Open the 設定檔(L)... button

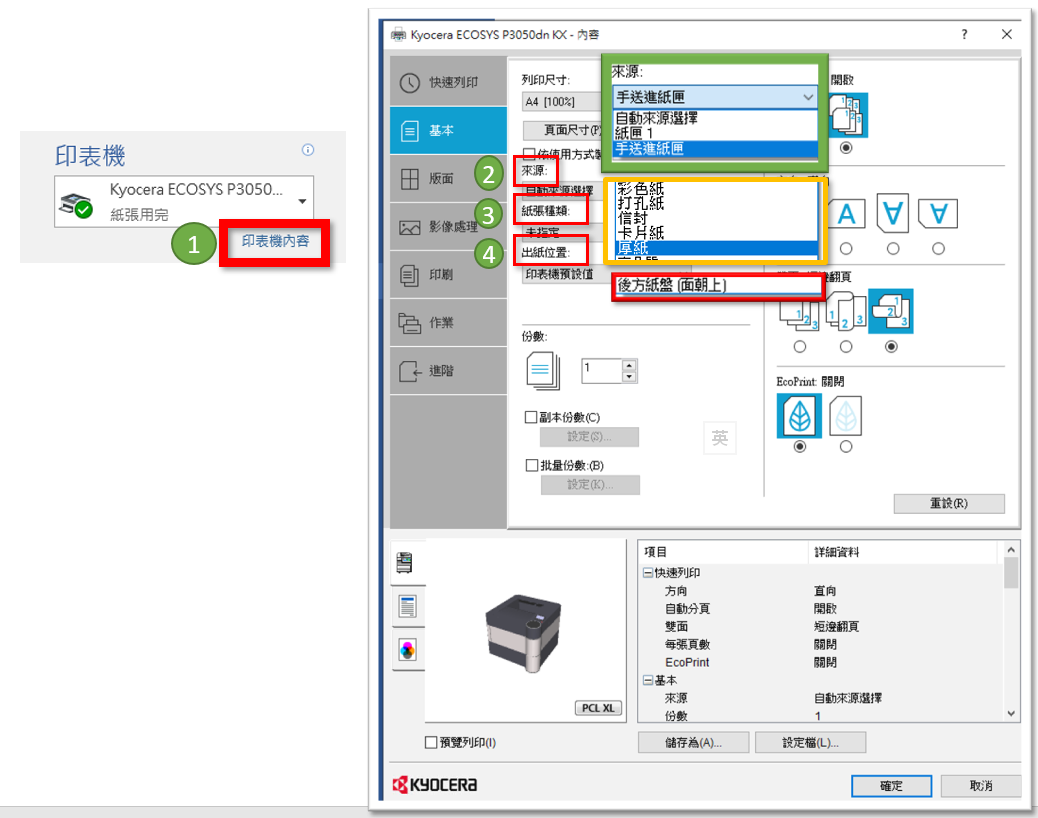point(810,743)
